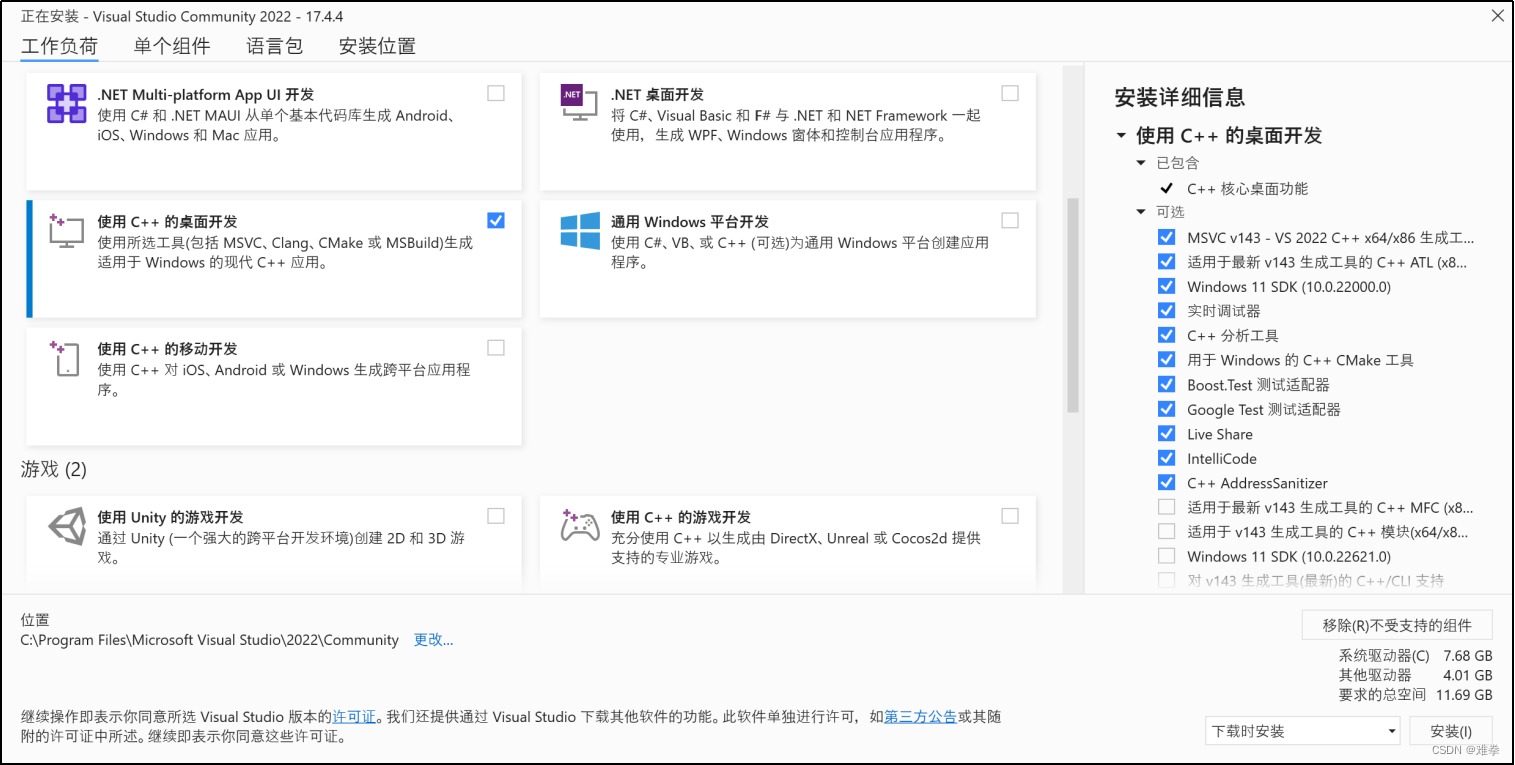Click the 安装详细信息 heading

click(x=1180, y=97)
